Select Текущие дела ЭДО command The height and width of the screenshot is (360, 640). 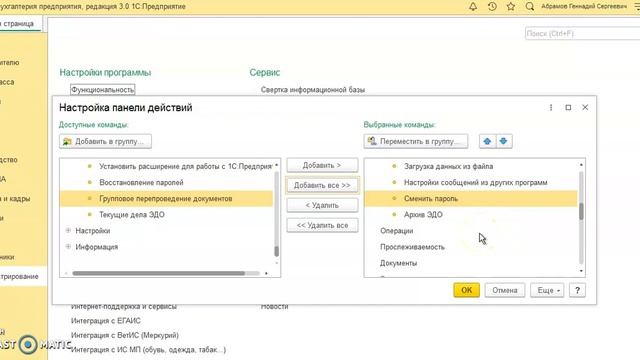pyautogui.click(x=166, y=215)
